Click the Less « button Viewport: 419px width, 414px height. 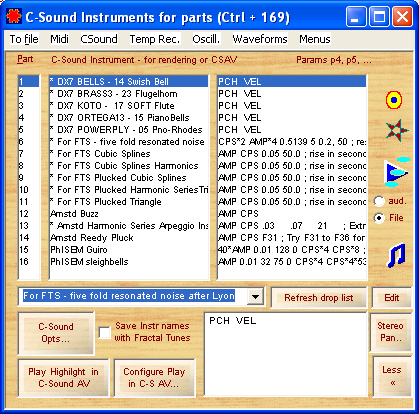point(392,376)
